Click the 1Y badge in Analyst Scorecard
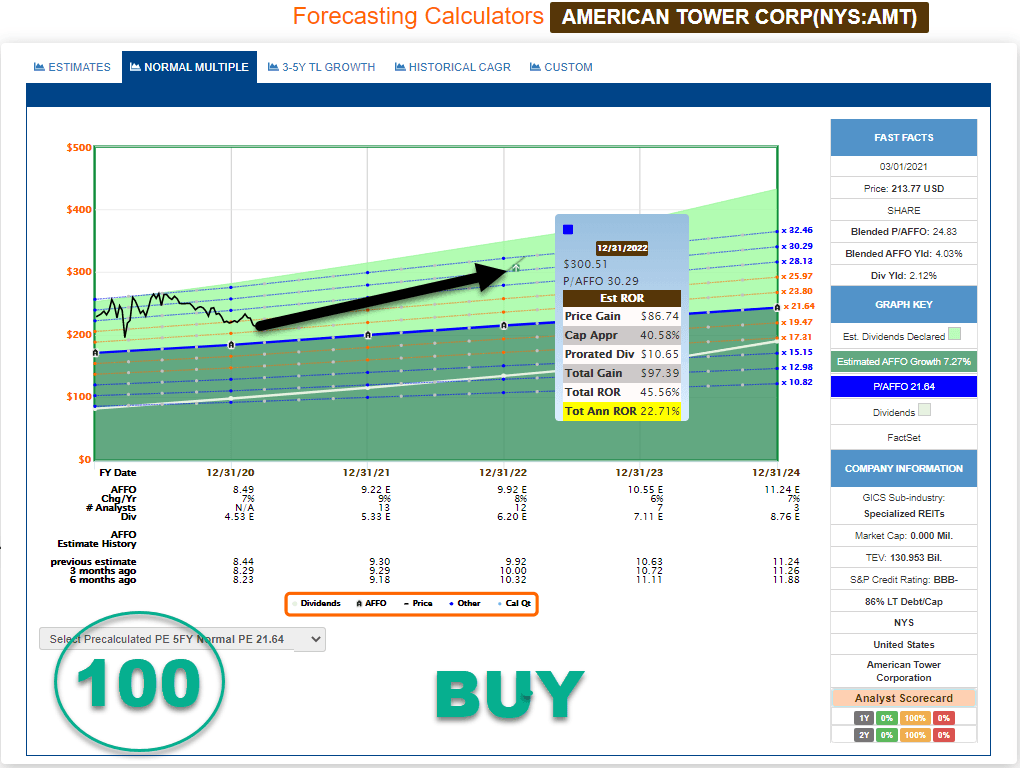This screenshot has width=1020, height=768. pyautogui.click(x=864, y=718)
